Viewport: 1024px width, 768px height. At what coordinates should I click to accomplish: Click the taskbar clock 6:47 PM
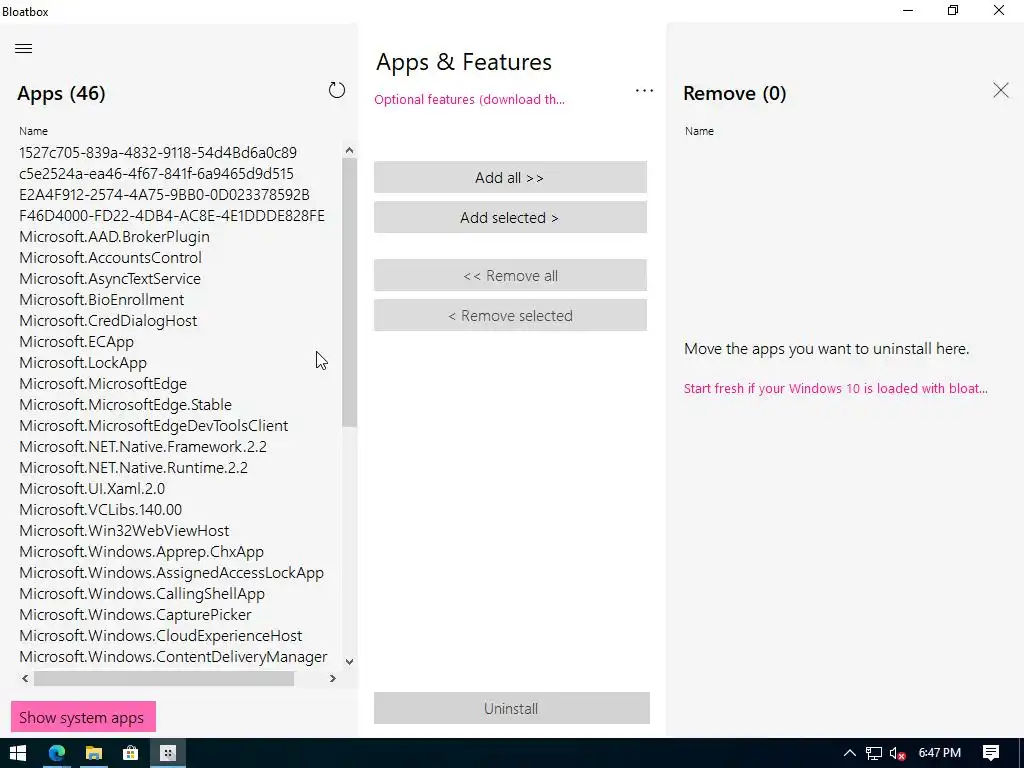pos(940,753)
